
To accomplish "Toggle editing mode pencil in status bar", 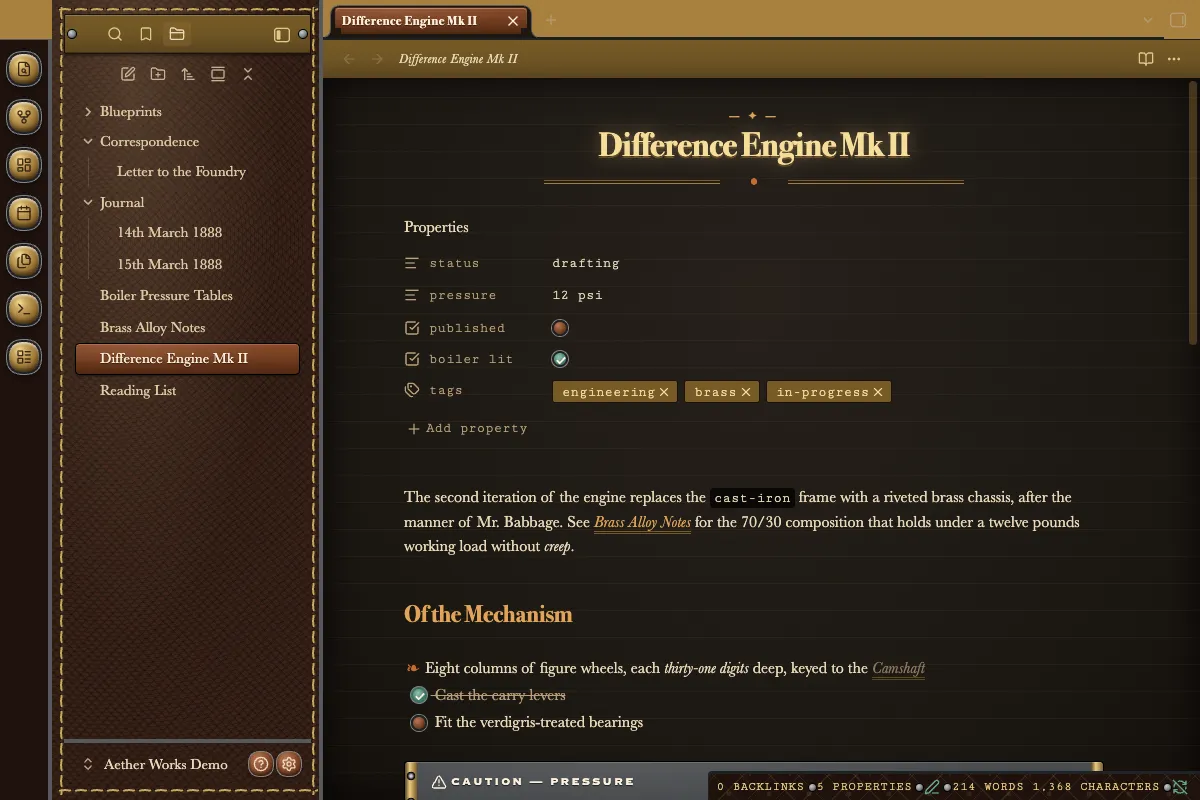I will coord(933,787).
